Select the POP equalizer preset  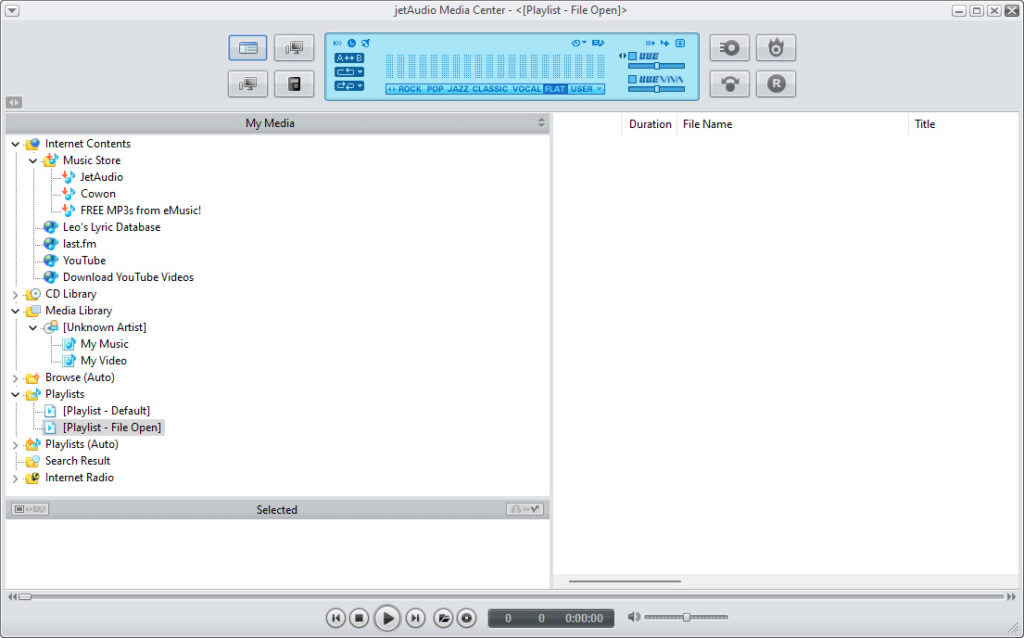click(435, 89)
